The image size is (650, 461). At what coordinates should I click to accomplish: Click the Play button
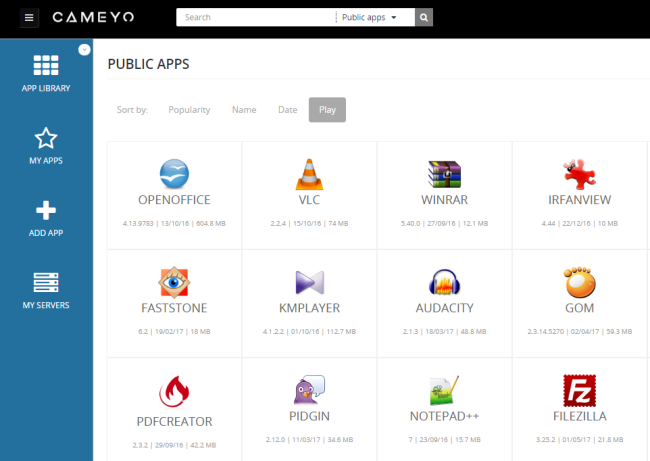(x=327, y=110)
